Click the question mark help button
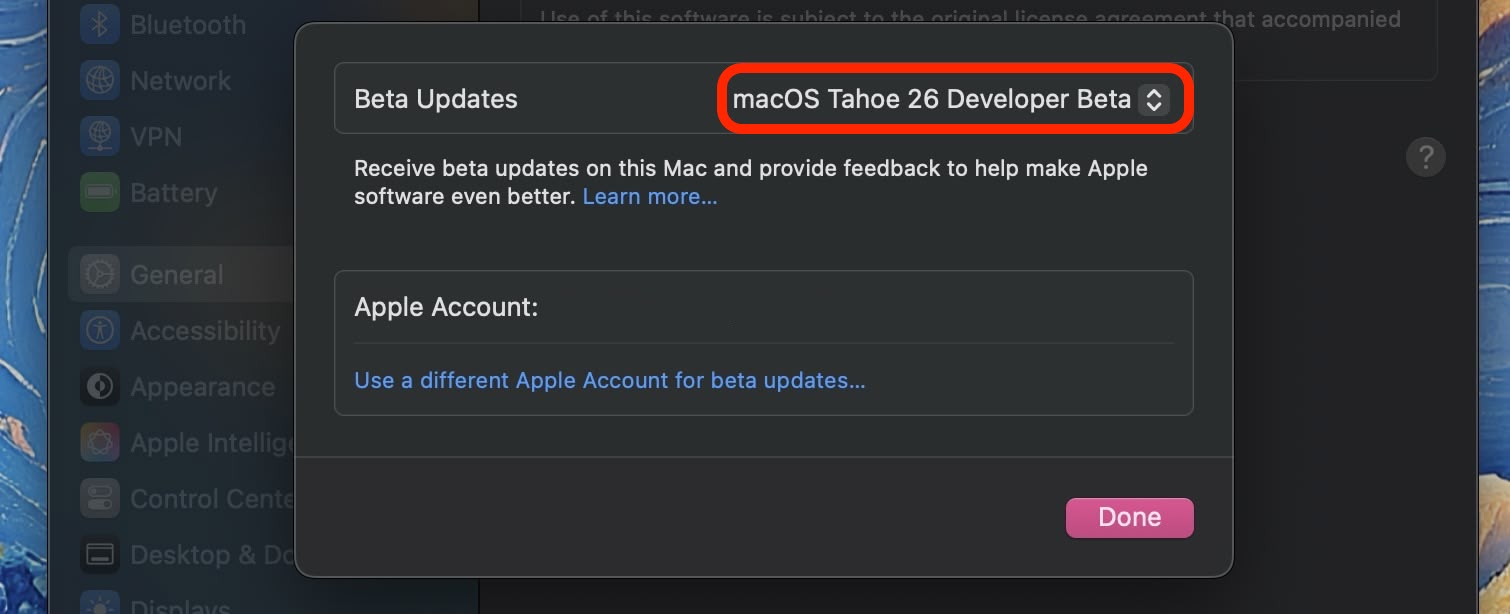 pyautogui.click(x=1426, y=157)
